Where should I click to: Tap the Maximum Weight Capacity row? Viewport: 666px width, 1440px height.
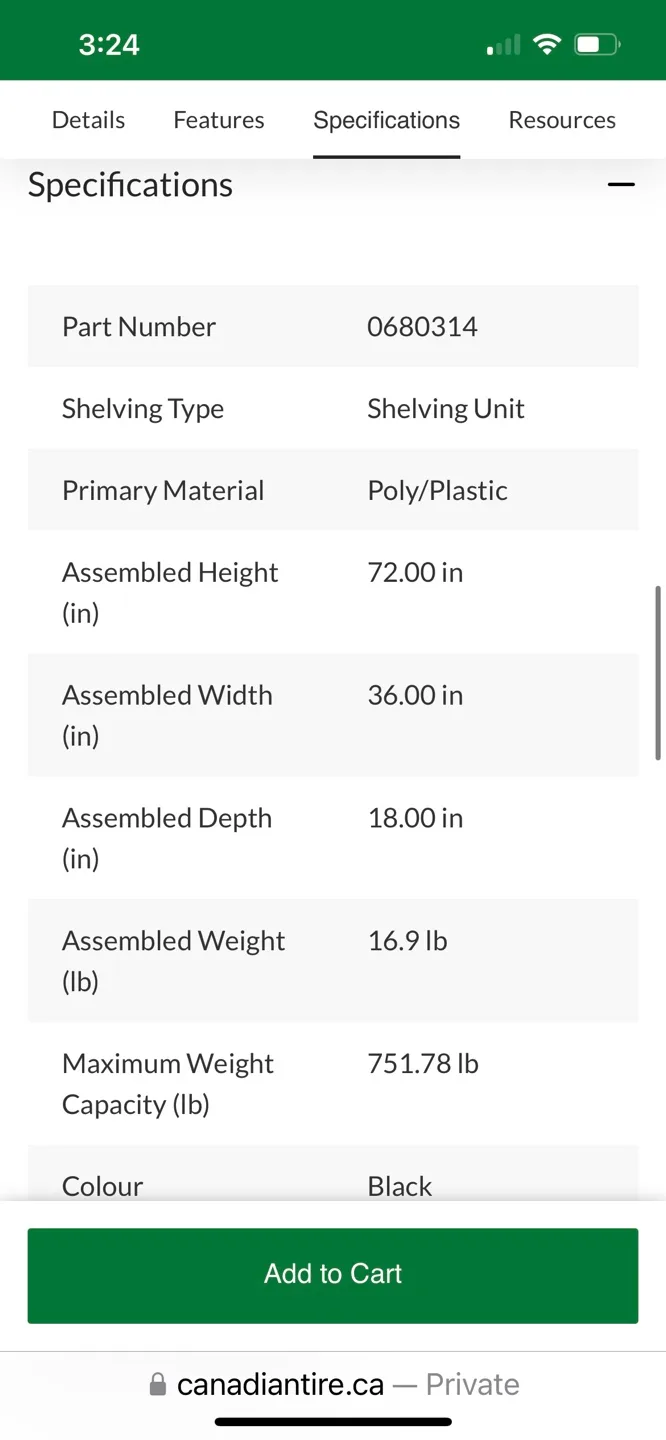pos(333,1083)
